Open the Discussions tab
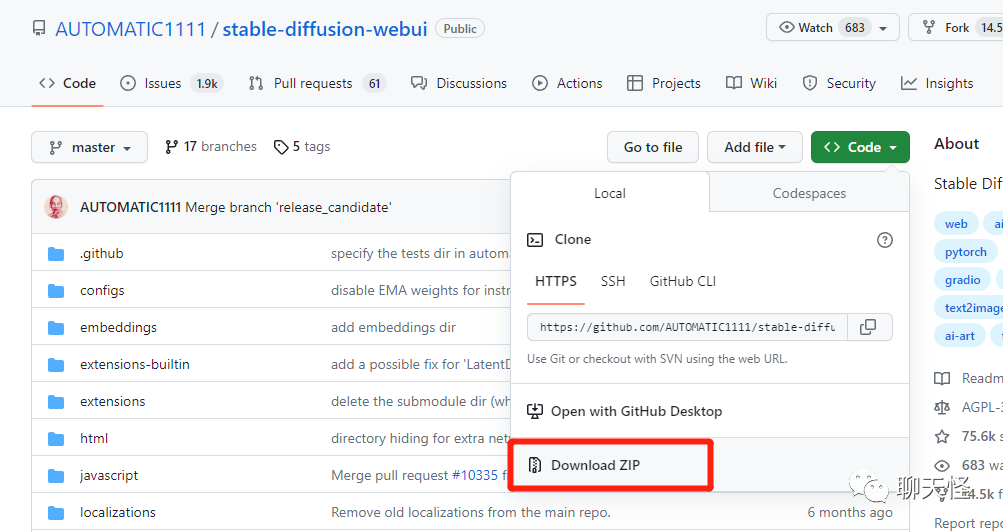1003x532 pixels. [x=459, y=83]
